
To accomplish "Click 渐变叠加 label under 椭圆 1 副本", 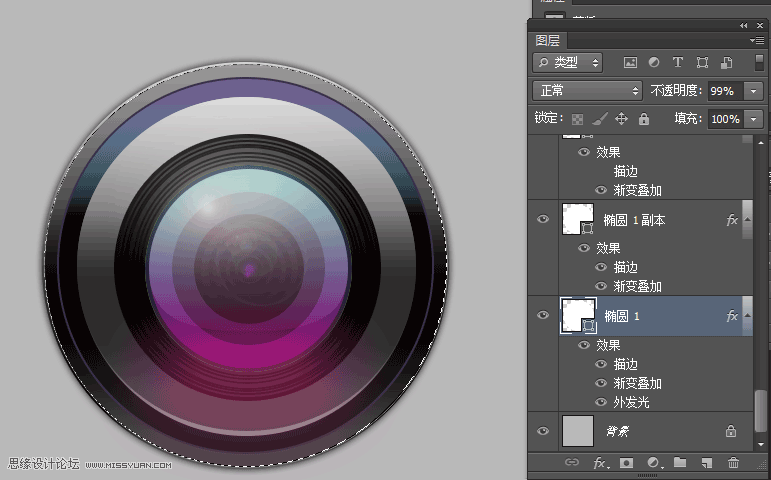I will 637,286.
